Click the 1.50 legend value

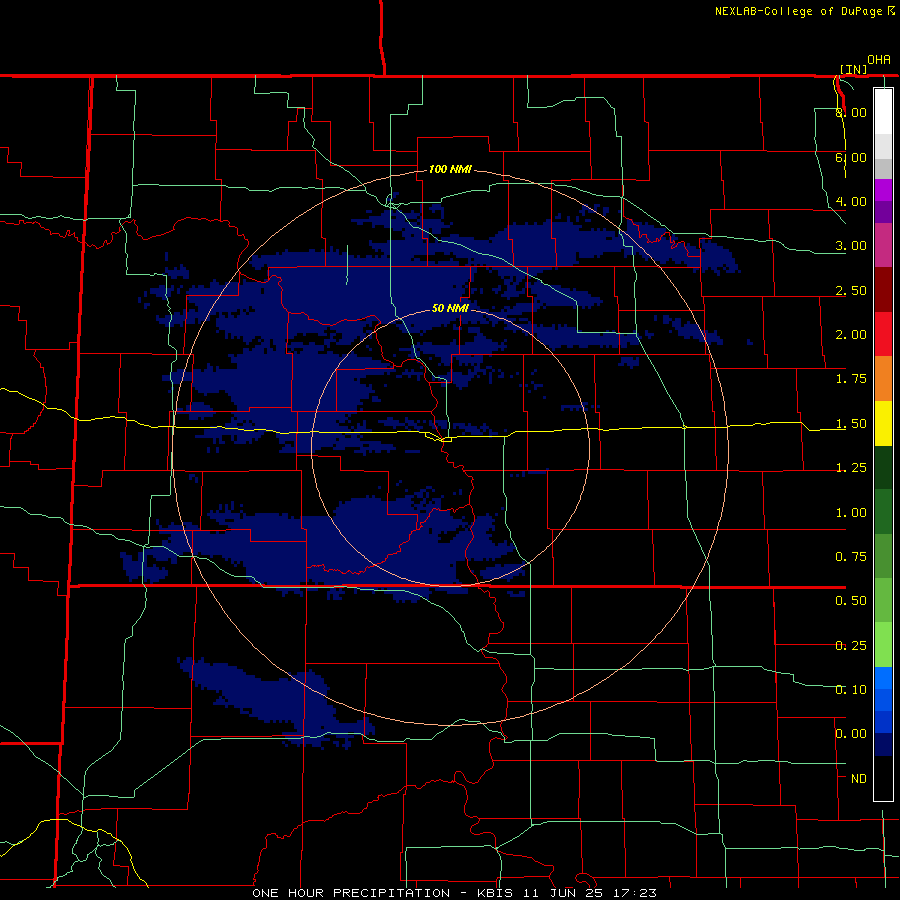pyautogui.click(x=851, y=424)
